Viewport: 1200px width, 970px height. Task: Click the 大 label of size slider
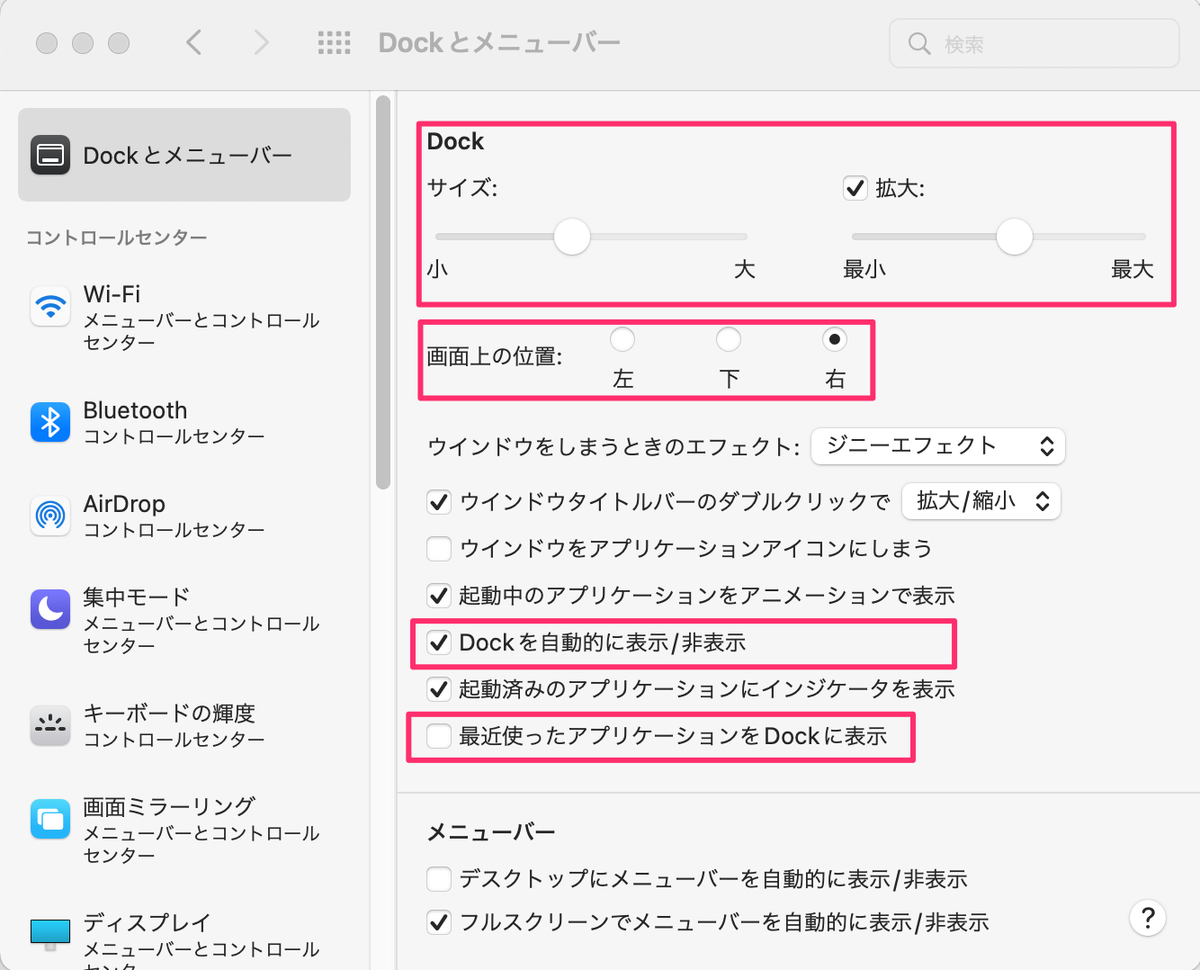[x=744, y=269]
